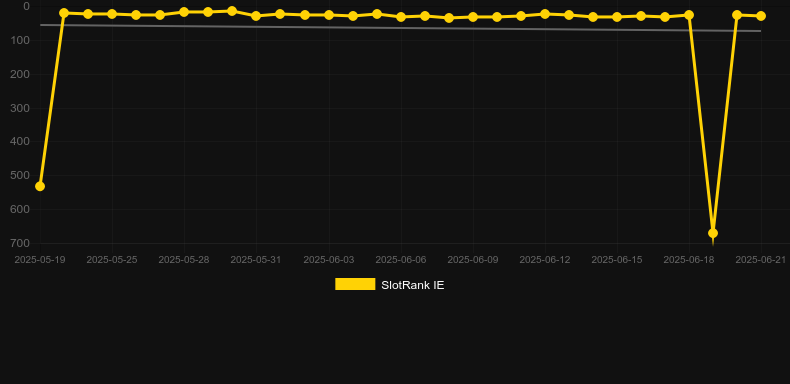Click the 2025-05-25 x-axis label
This screenshot has height=384, width=790.
click(112, 260)
